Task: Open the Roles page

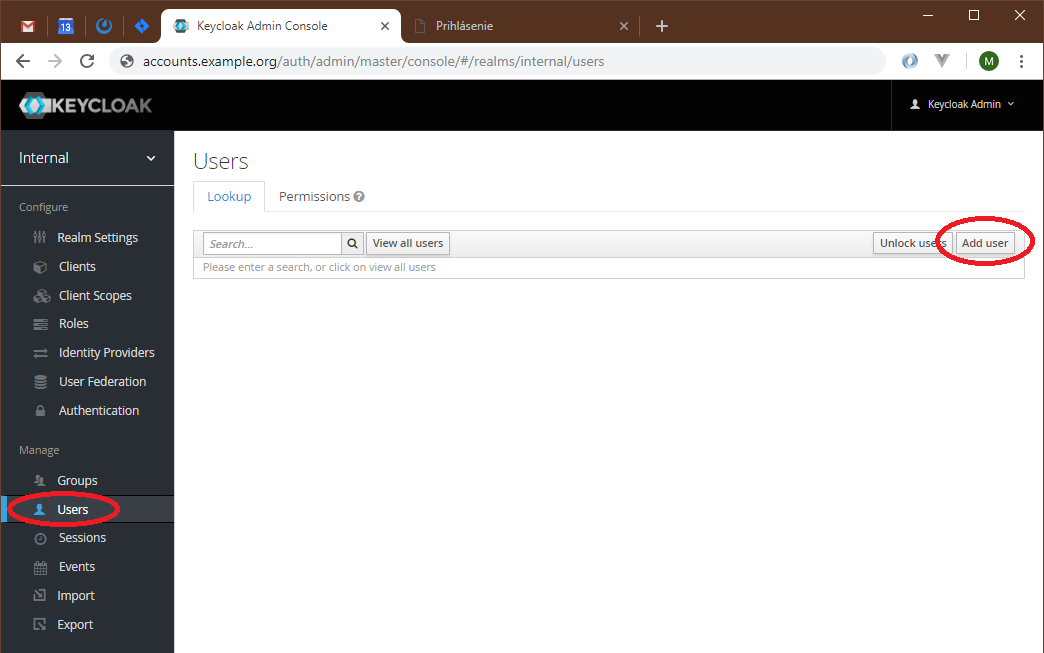Action: [73, 324]
